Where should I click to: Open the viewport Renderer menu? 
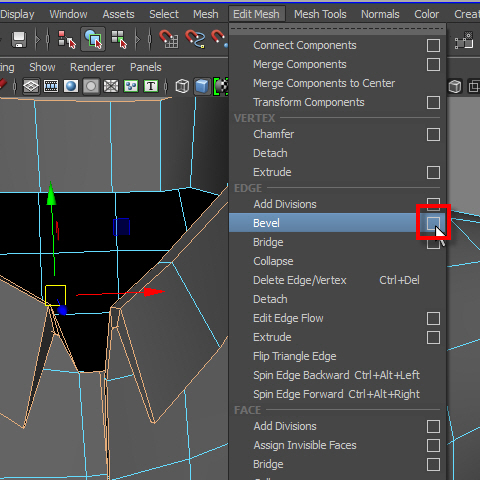click(x=92, y=67)
